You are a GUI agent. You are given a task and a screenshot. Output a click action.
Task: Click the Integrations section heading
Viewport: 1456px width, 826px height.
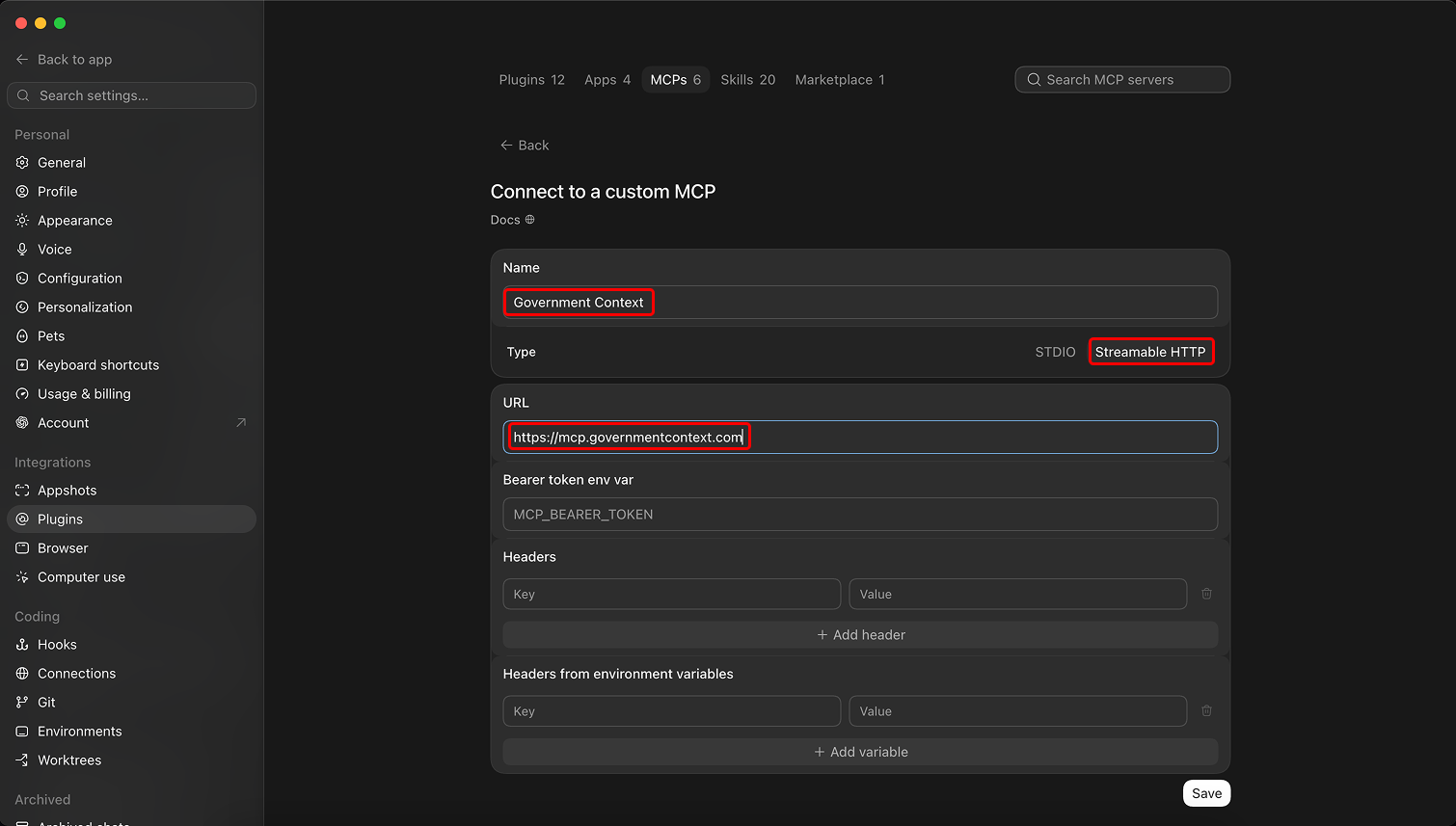pyautogui.click(x=52, y=463)
